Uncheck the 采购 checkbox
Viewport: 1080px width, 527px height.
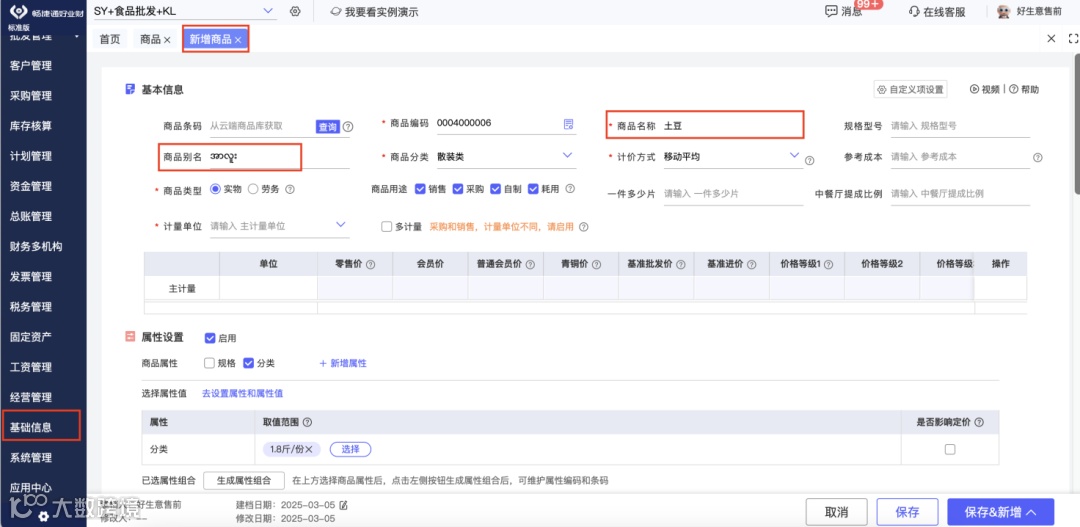coord(457,189)
